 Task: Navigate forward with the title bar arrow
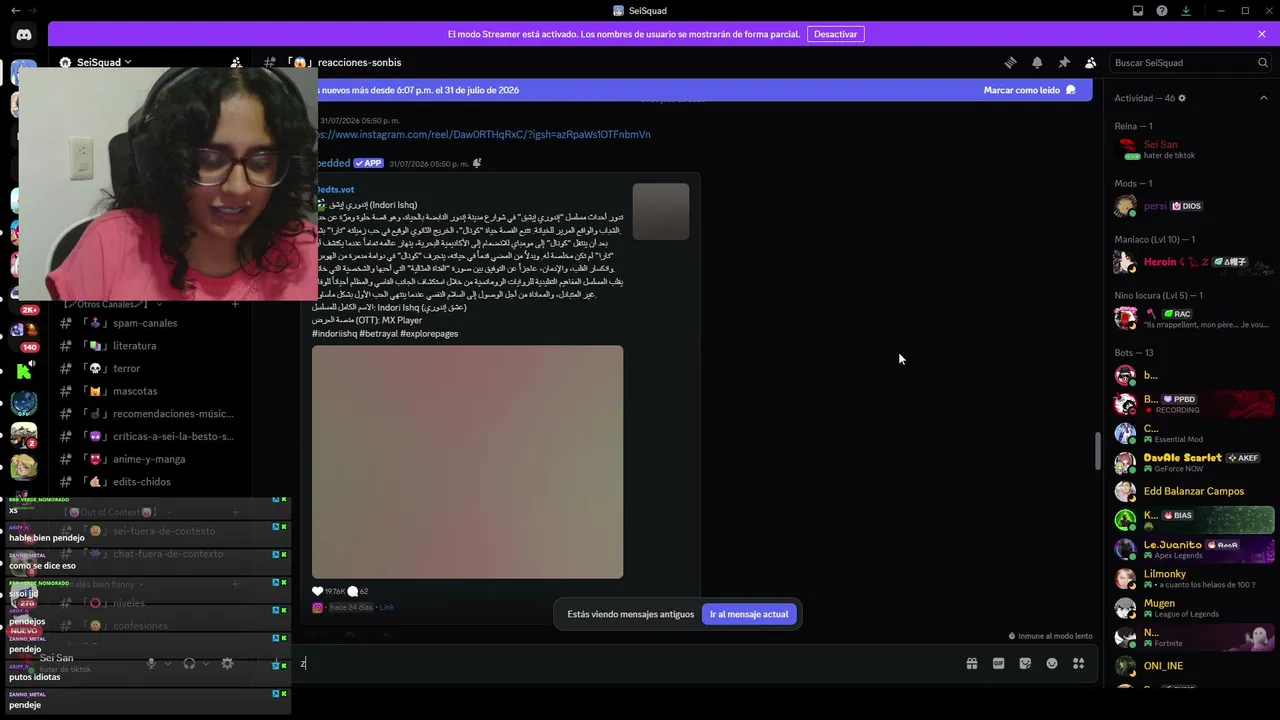[x=32, y=11]
